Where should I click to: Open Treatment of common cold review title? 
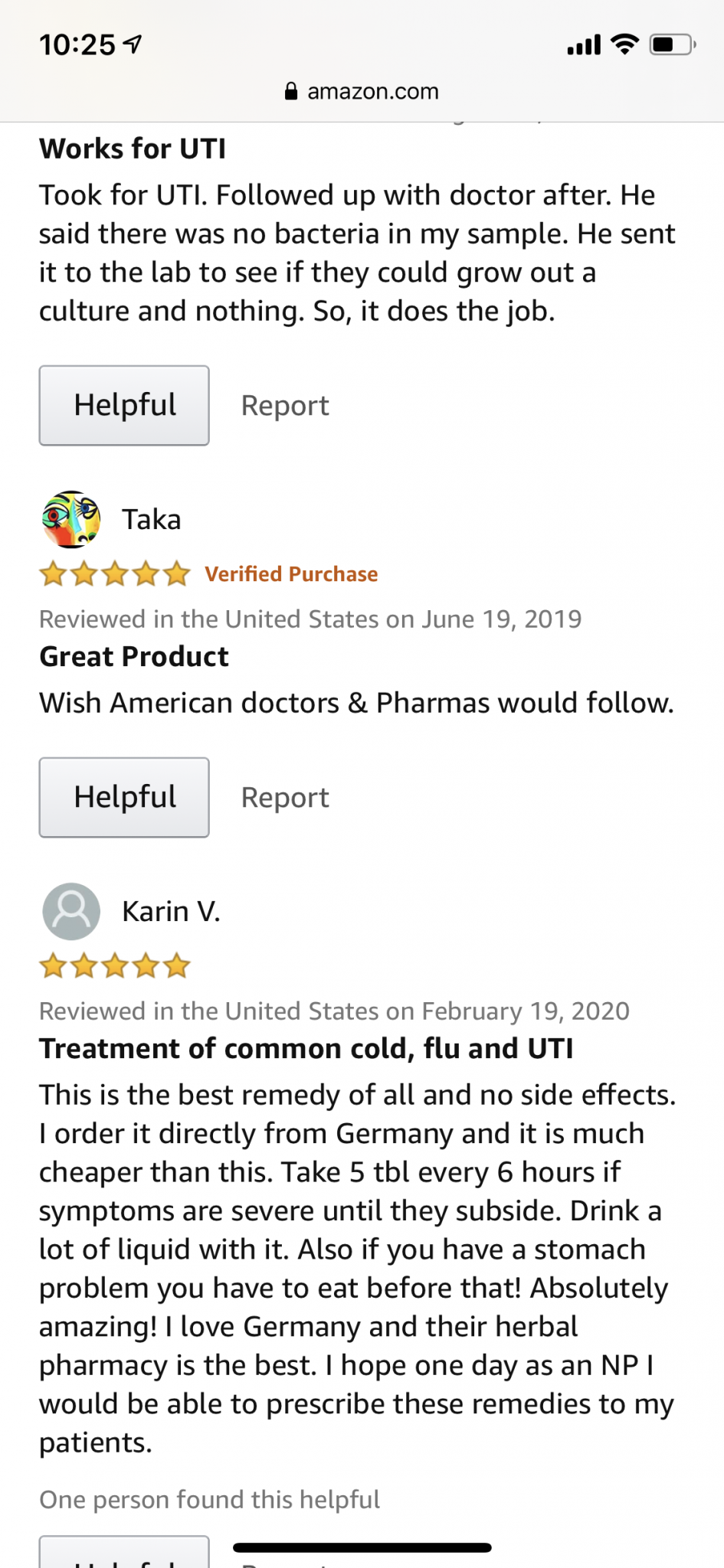click(306, 1049)
